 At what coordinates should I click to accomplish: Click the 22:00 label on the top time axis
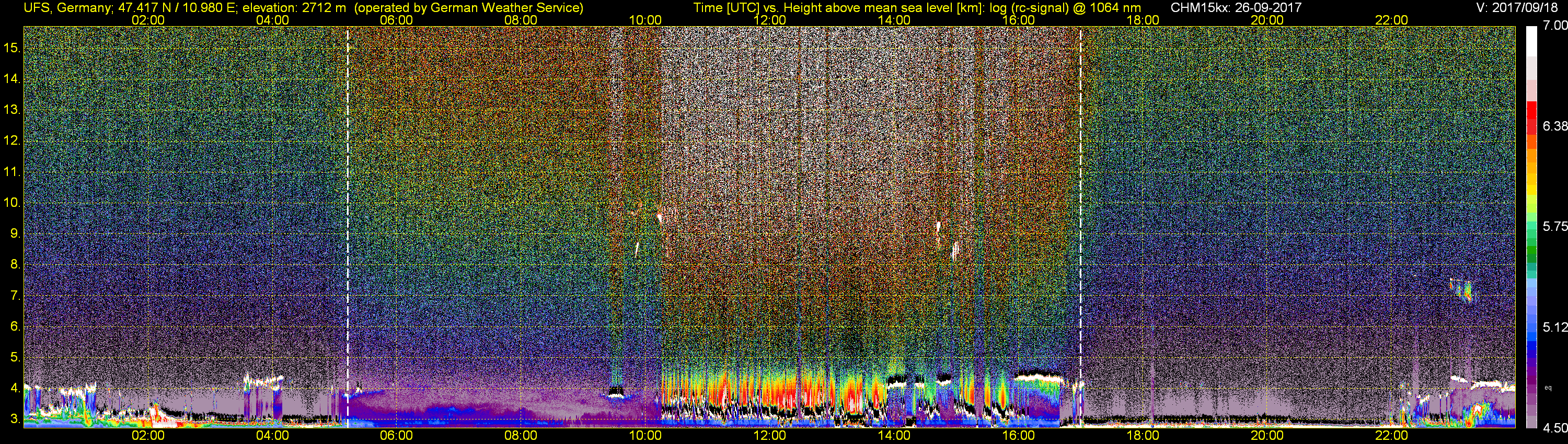point(1391,20)
